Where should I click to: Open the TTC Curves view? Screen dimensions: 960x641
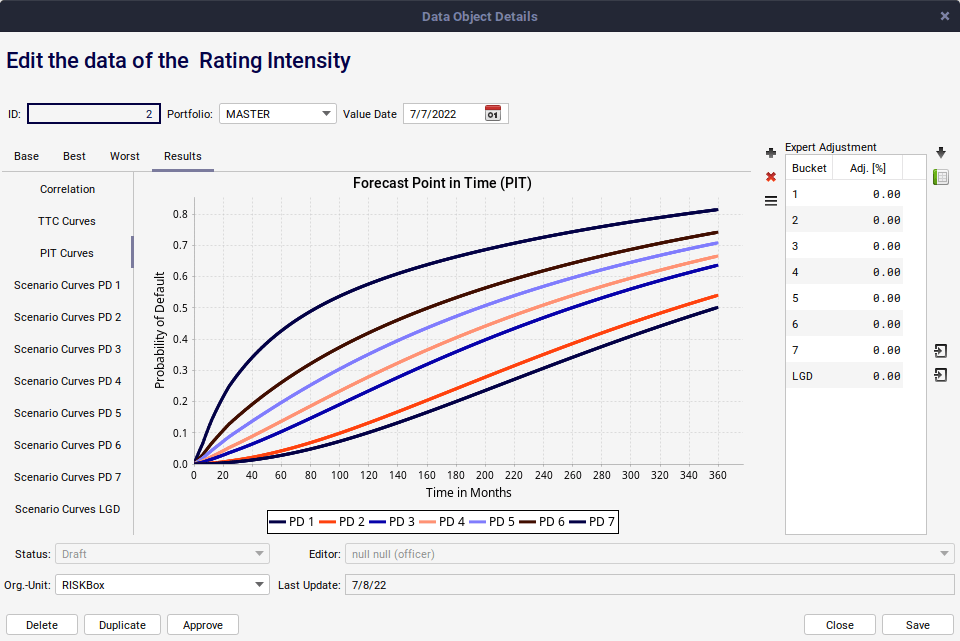[67, 221]
